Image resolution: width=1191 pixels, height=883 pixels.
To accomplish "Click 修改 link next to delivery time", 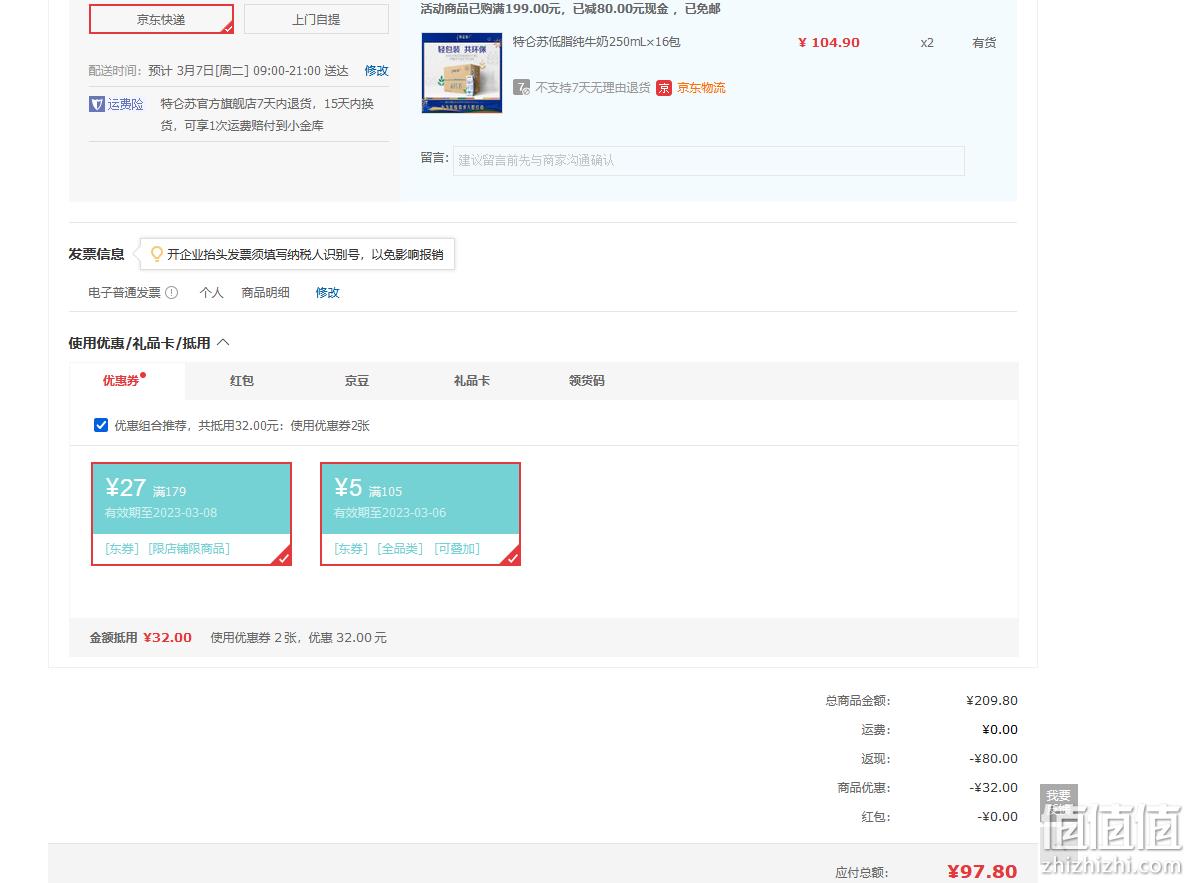I will 376,71.
